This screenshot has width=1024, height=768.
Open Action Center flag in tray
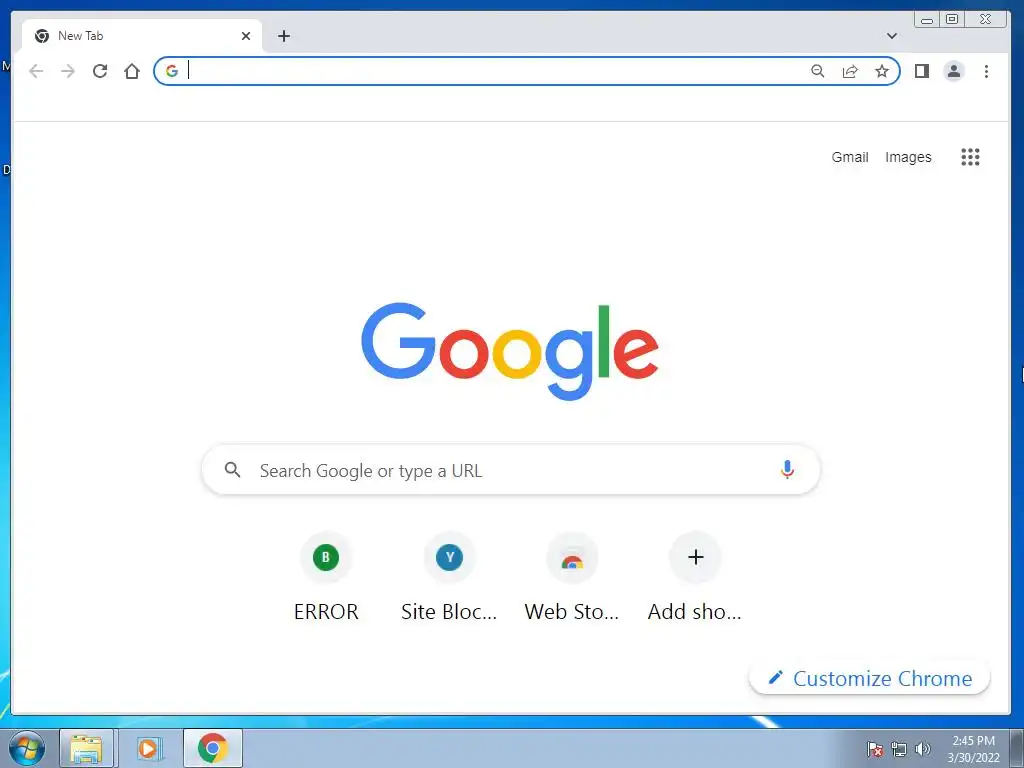pyautogui.click(x=874, y=749)
